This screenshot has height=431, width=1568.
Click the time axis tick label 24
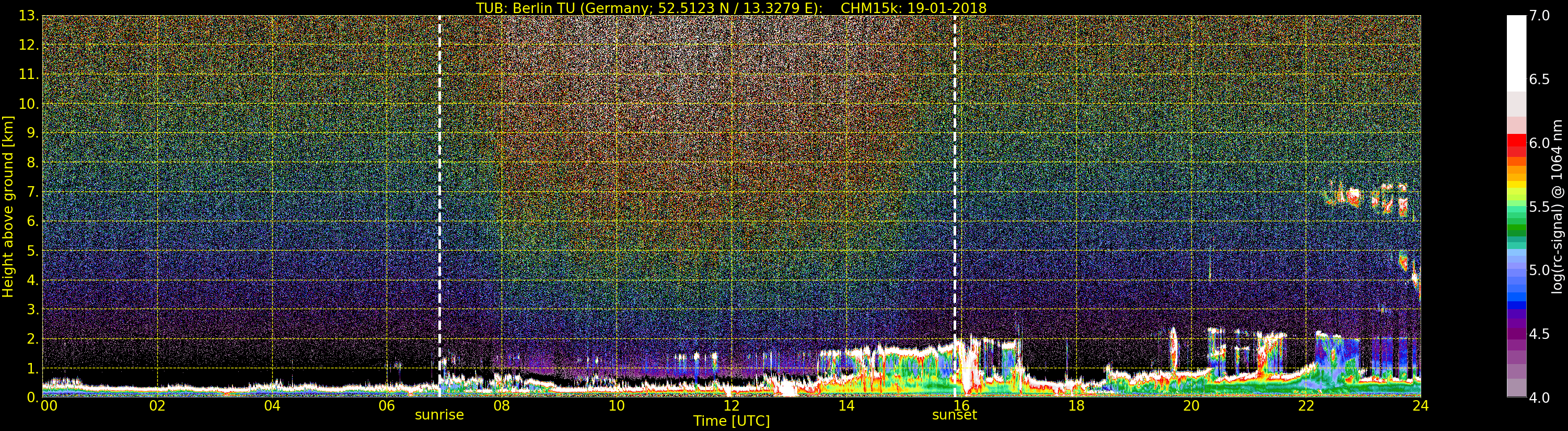point(1421,405)
